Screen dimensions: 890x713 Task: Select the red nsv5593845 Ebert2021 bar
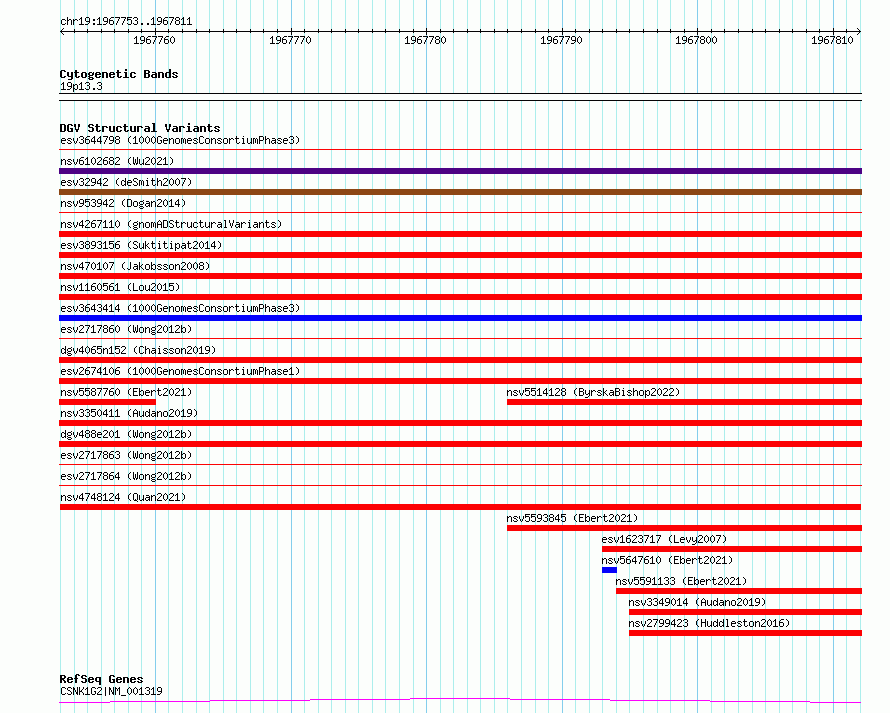pos(684,528)
